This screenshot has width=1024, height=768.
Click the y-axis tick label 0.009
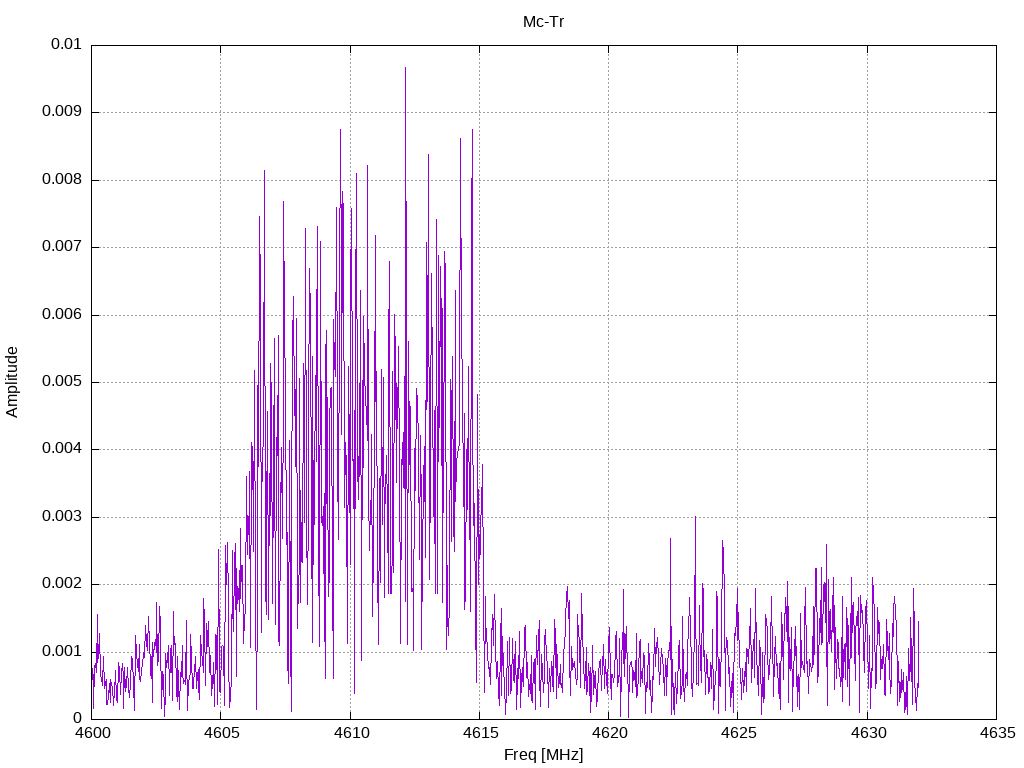pyautogui.click(x=62, y=112)
